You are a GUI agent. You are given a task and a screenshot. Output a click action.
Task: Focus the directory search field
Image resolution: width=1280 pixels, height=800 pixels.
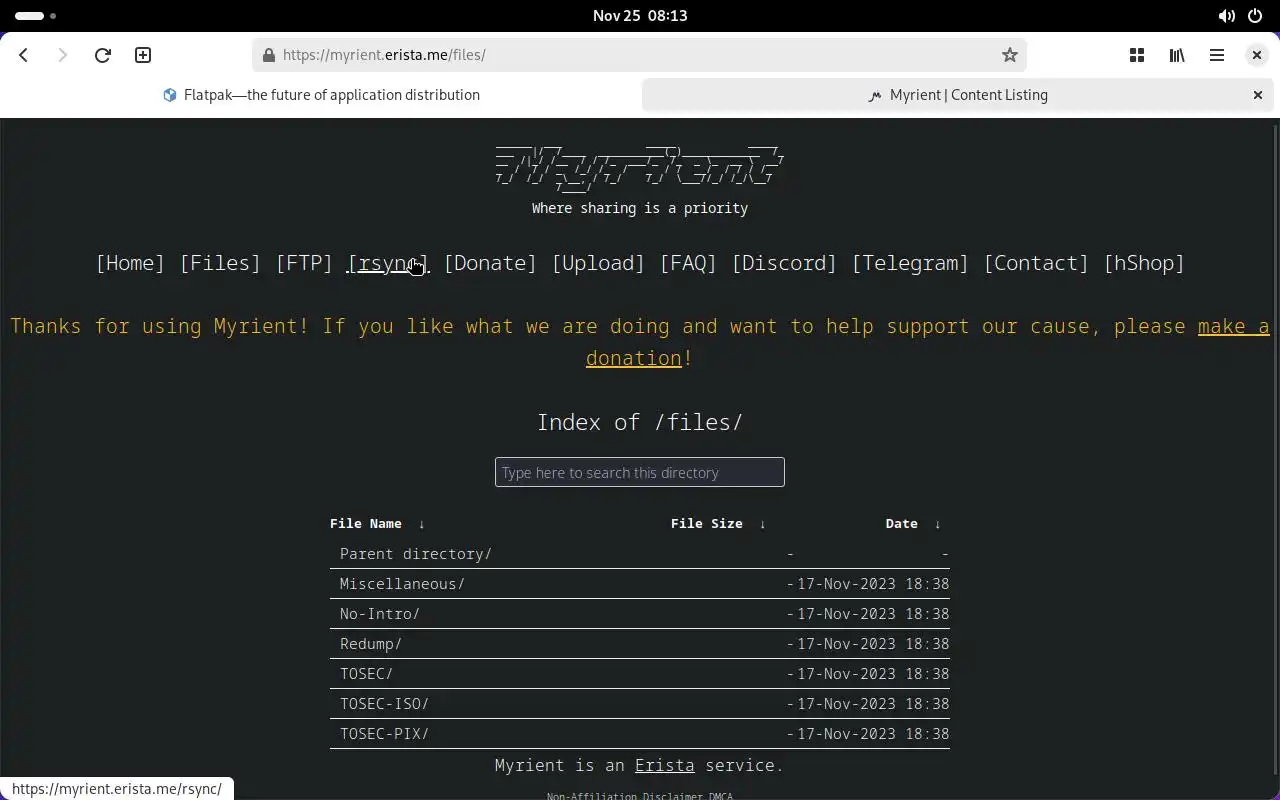click(x=640, y=472)
